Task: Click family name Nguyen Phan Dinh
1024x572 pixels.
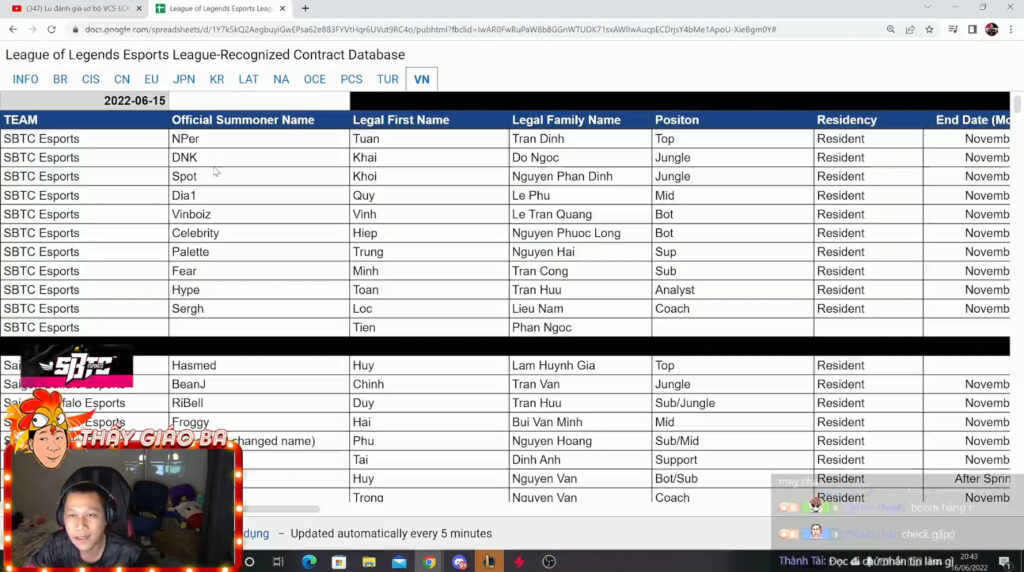Action: [x=580, y=176]
